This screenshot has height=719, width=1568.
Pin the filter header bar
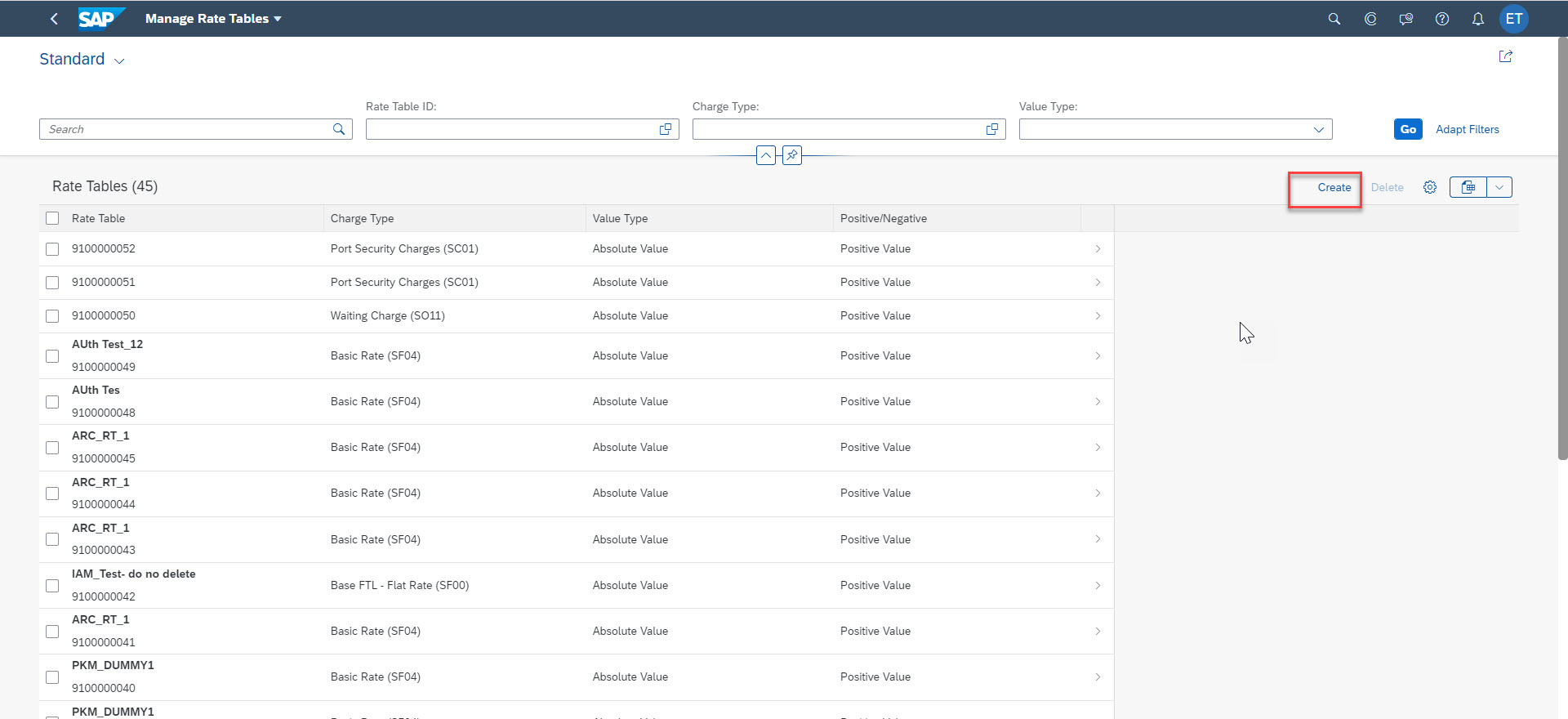pyautogui.click(x=791, y=155)
